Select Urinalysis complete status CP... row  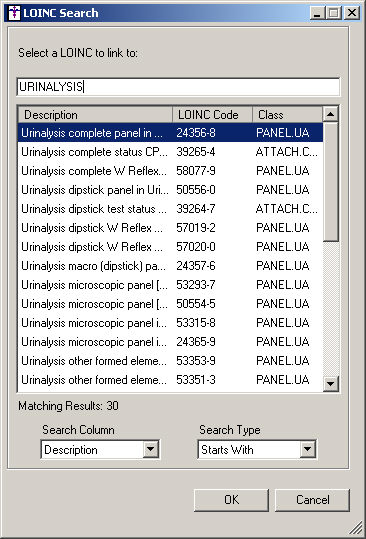tap(170, 152)
